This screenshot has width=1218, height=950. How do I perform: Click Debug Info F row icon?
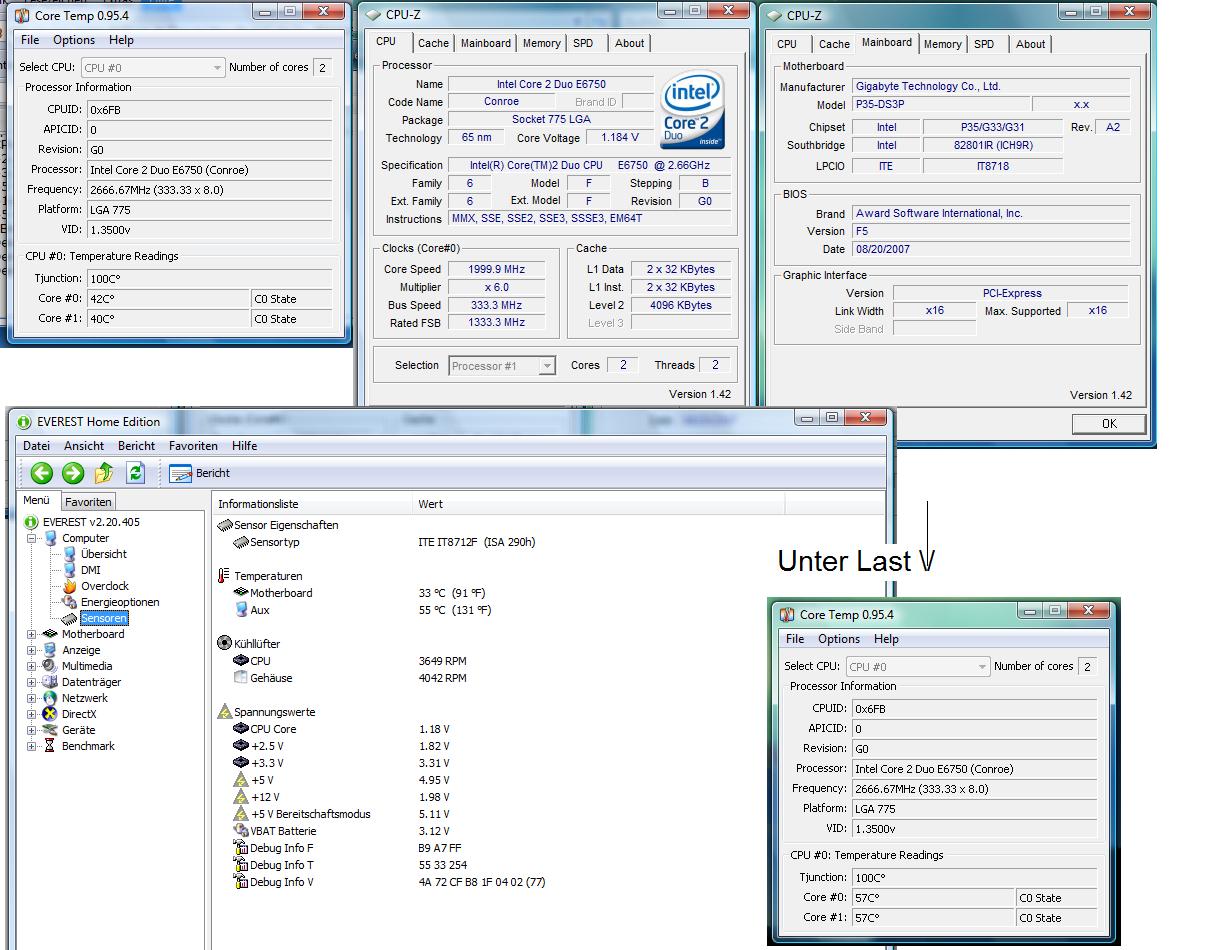pos(241,848)
